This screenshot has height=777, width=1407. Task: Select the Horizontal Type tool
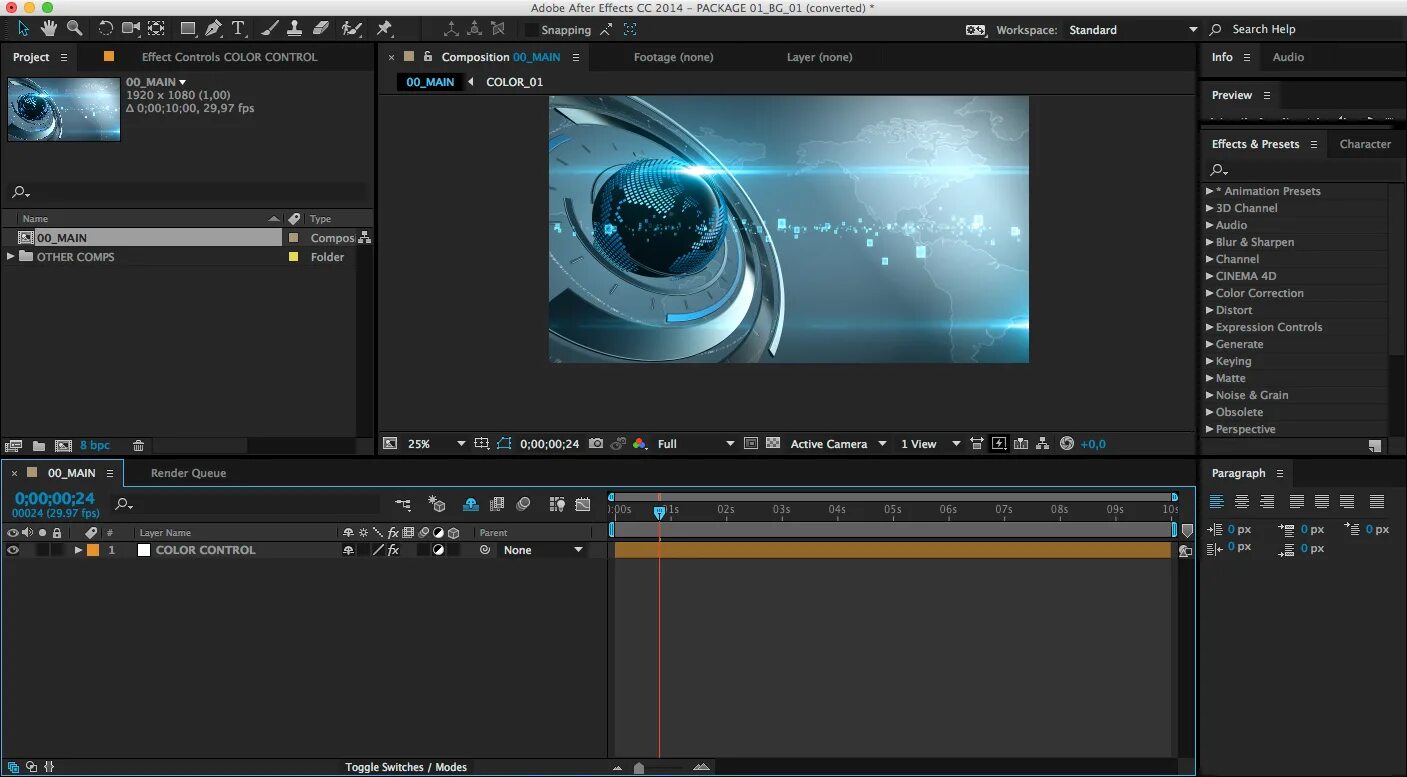pyautogui.click(x=238, y=29)
